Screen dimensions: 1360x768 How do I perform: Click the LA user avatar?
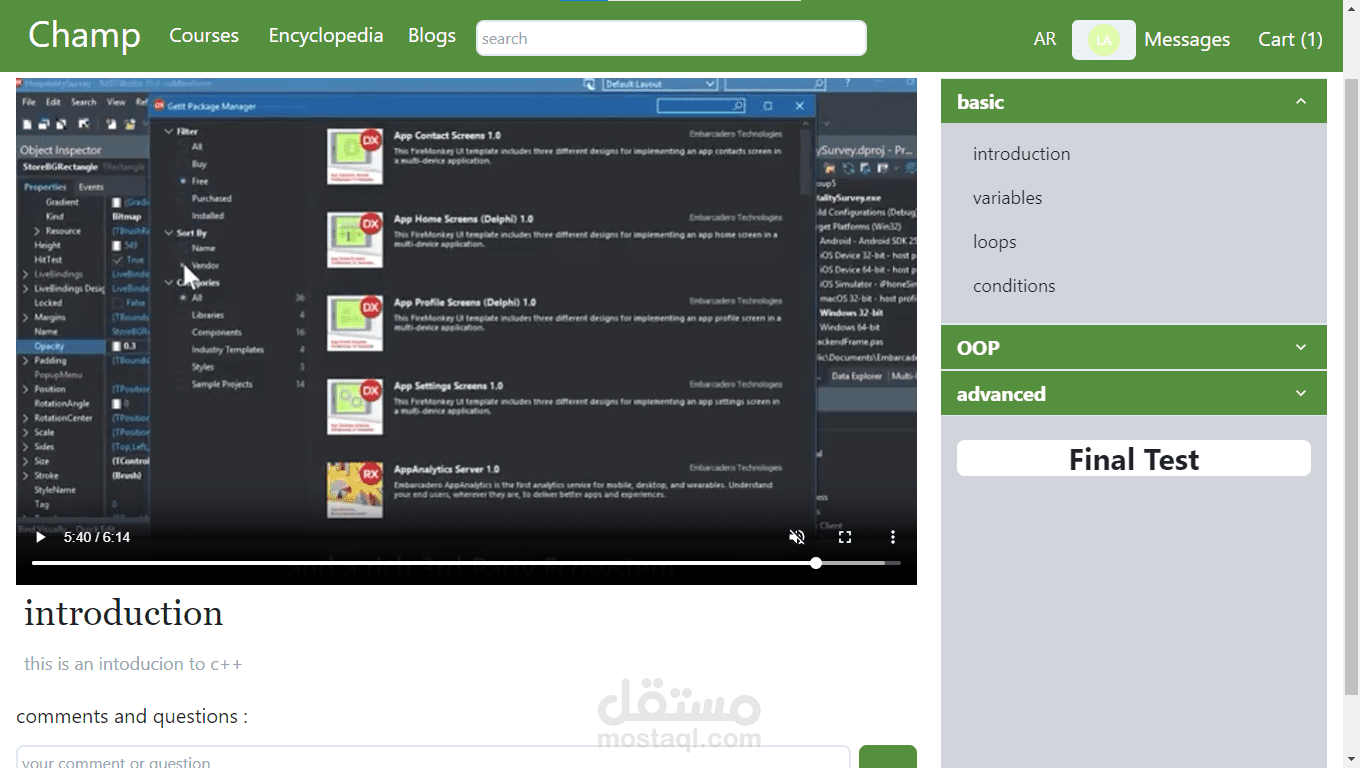point(1104,40)
